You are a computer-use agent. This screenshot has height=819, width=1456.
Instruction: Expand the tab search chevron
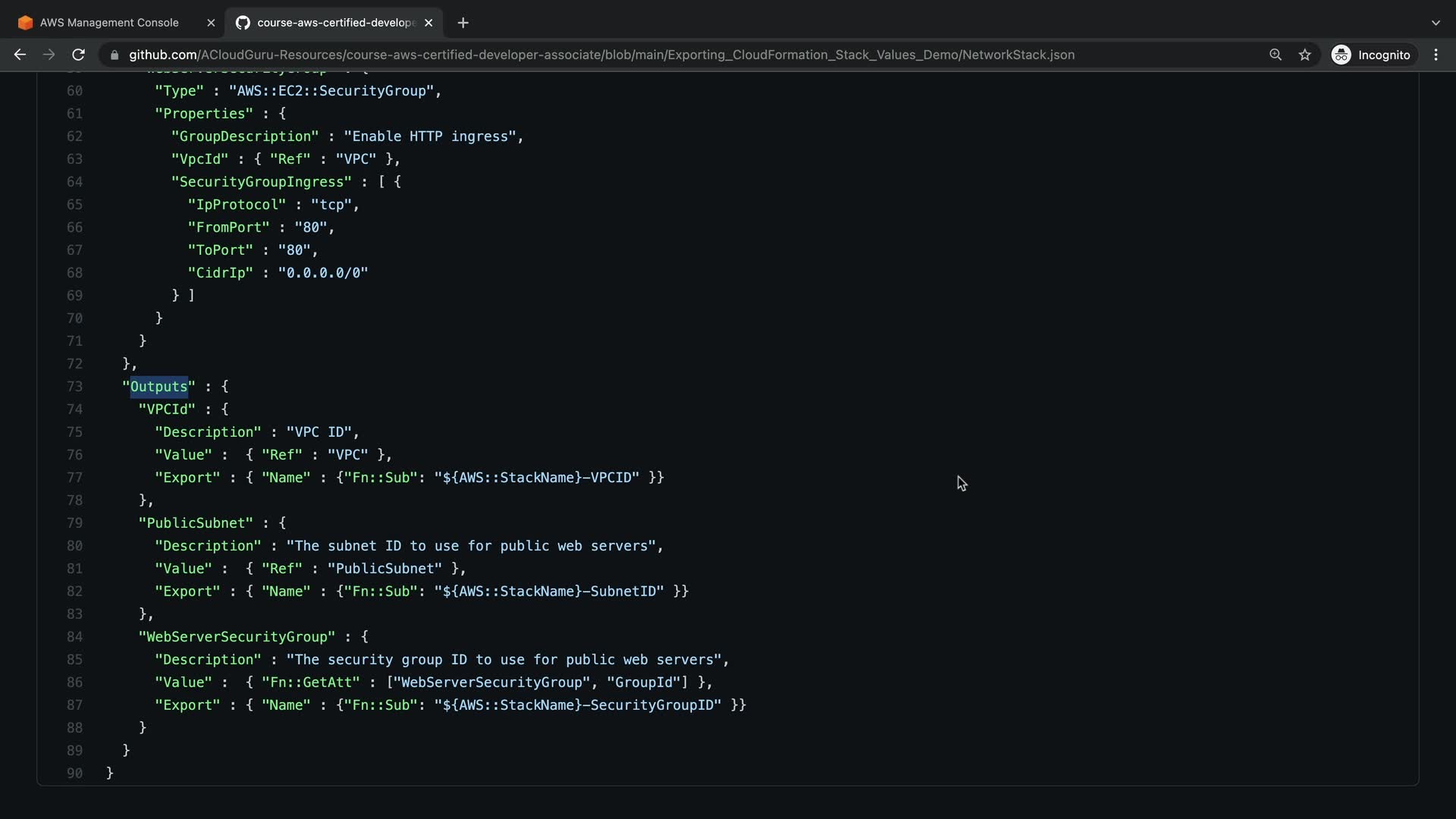[1435, 23]
